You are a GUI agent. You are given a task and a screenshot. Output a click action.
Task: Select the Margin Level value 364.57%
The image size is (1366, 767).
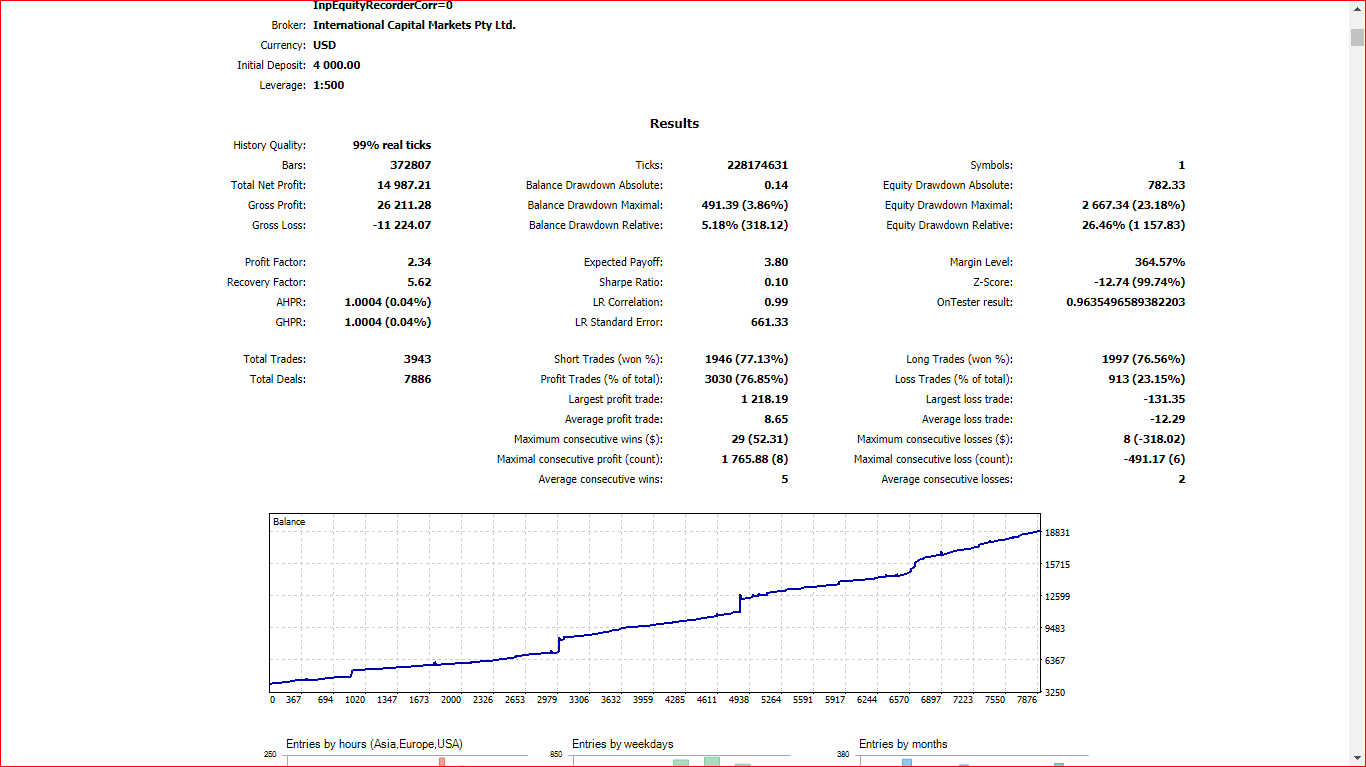(1160, 262)
